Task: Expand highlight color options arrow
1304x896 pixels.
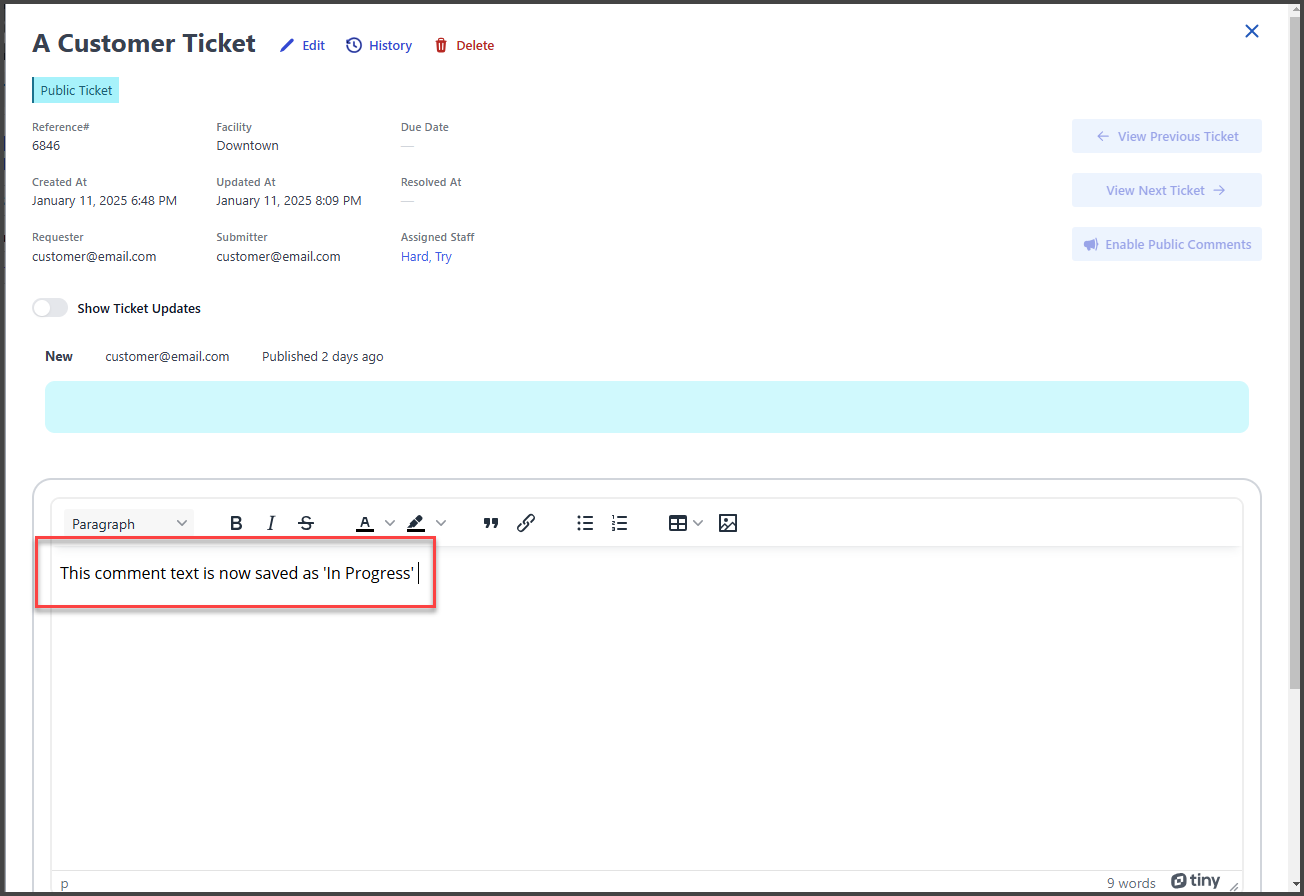Action: click(x=441, y=523)
